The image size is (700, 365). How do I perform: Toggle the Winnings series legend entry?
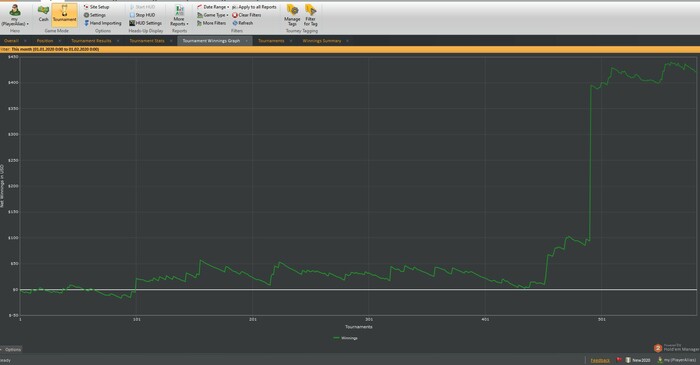(346, 338)
